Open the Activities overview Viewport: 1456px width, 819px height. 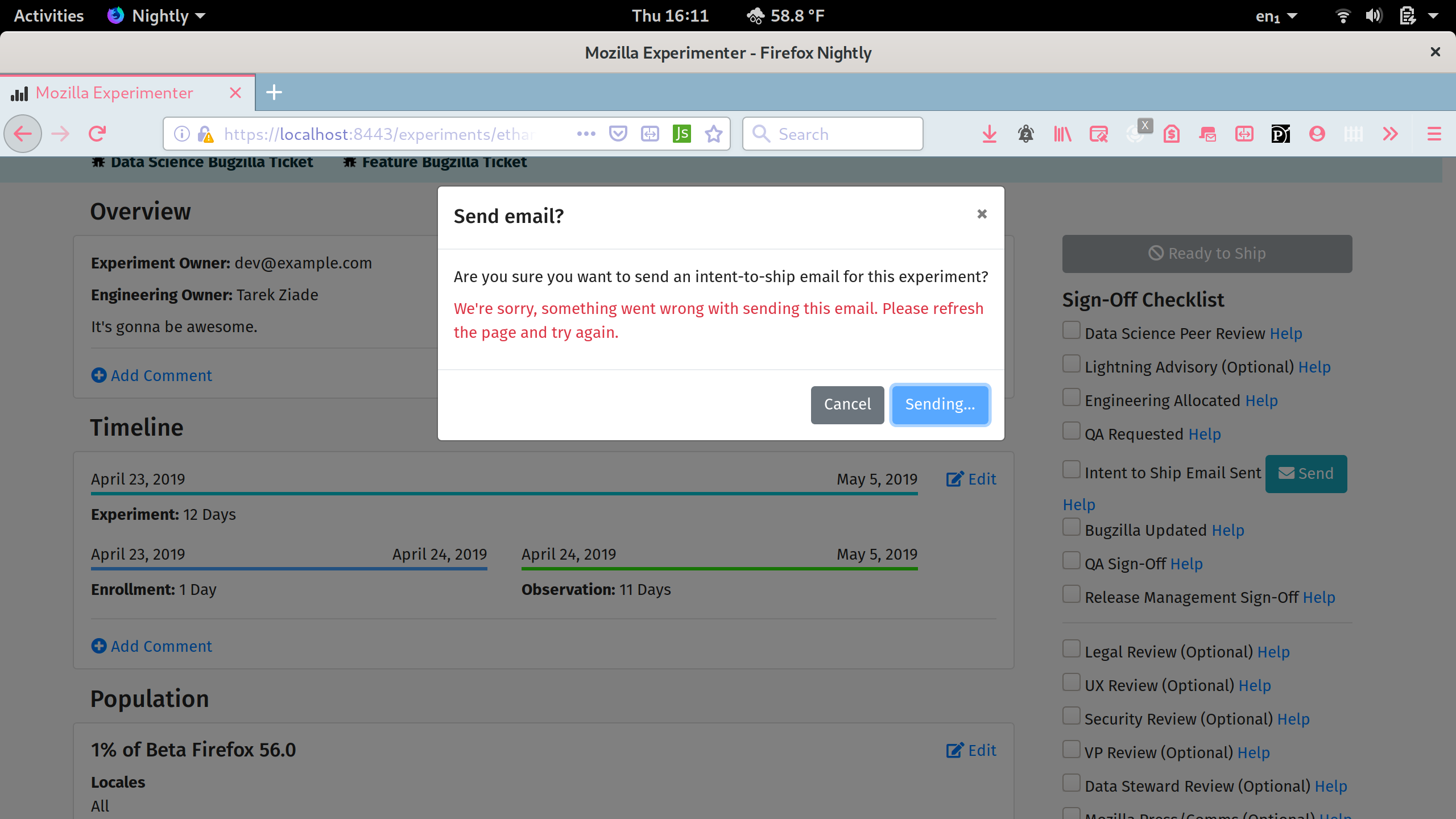[49, 16]
